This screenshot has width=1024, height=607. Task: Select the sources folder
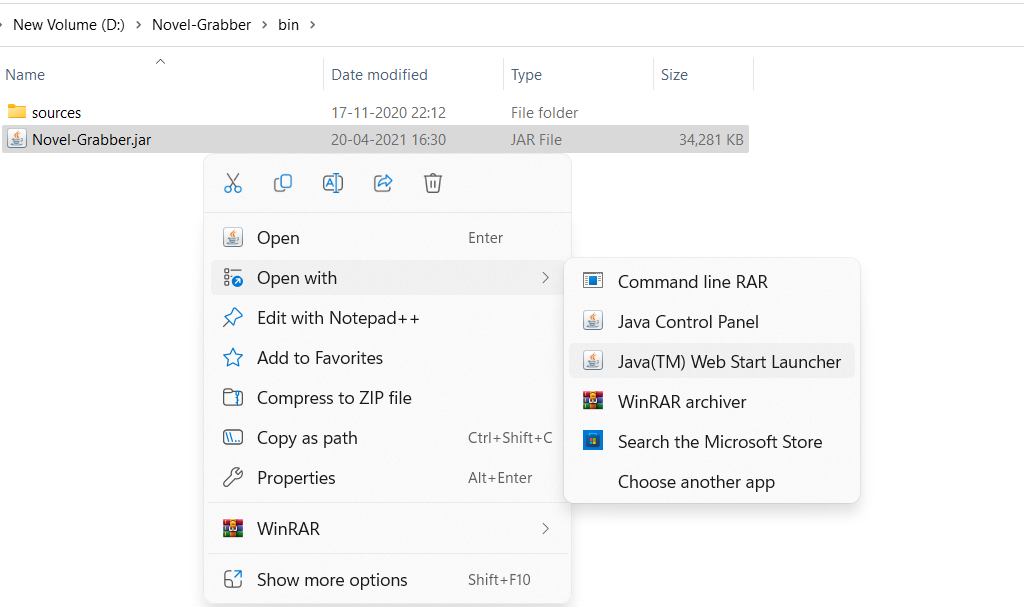(x=376, y=112)
